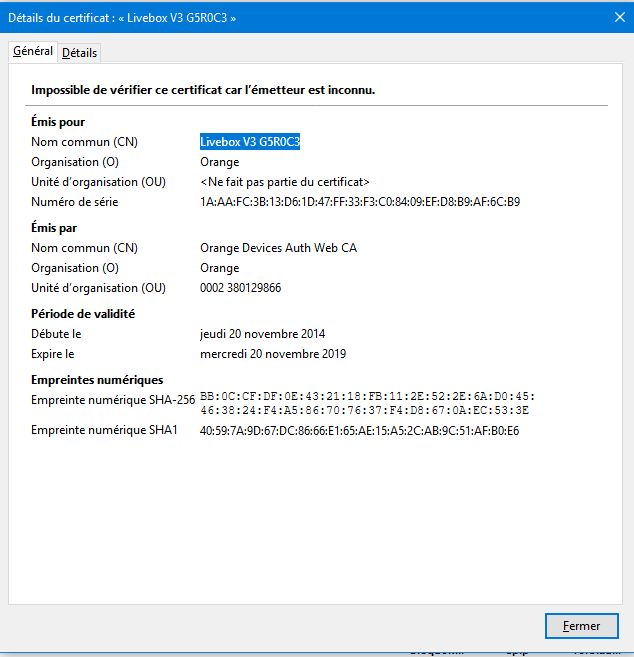Click the Orange organisation value under Émis pour
Image resolution: width=634 pixels, height=657 pixels.
[219, 162]
